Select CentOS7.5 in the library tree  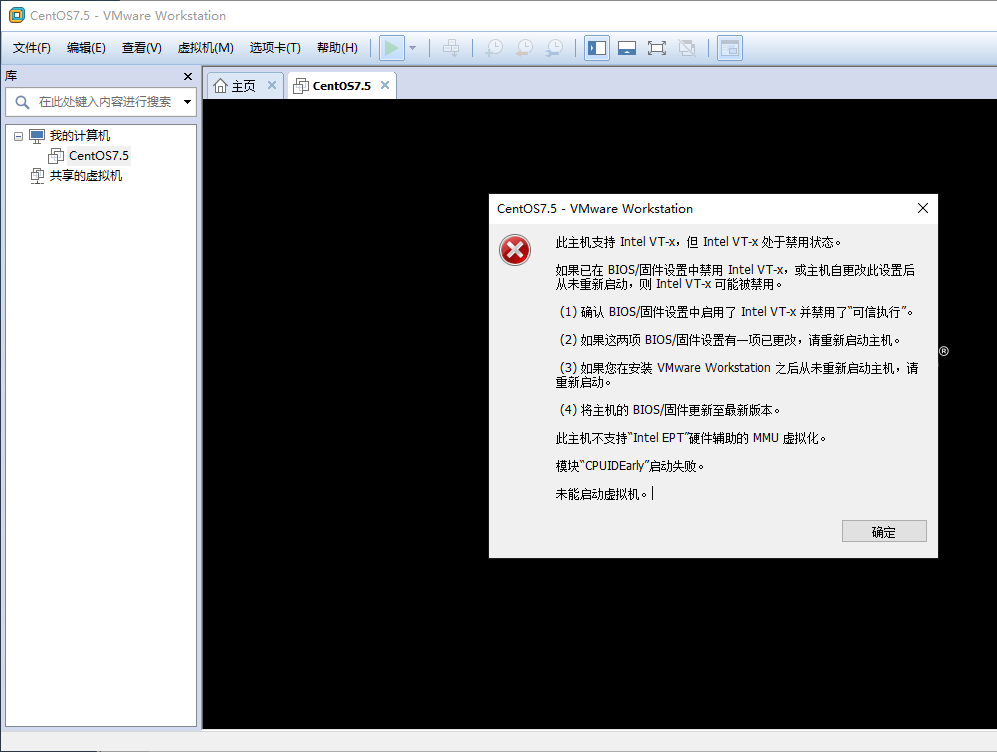point(98,155)
